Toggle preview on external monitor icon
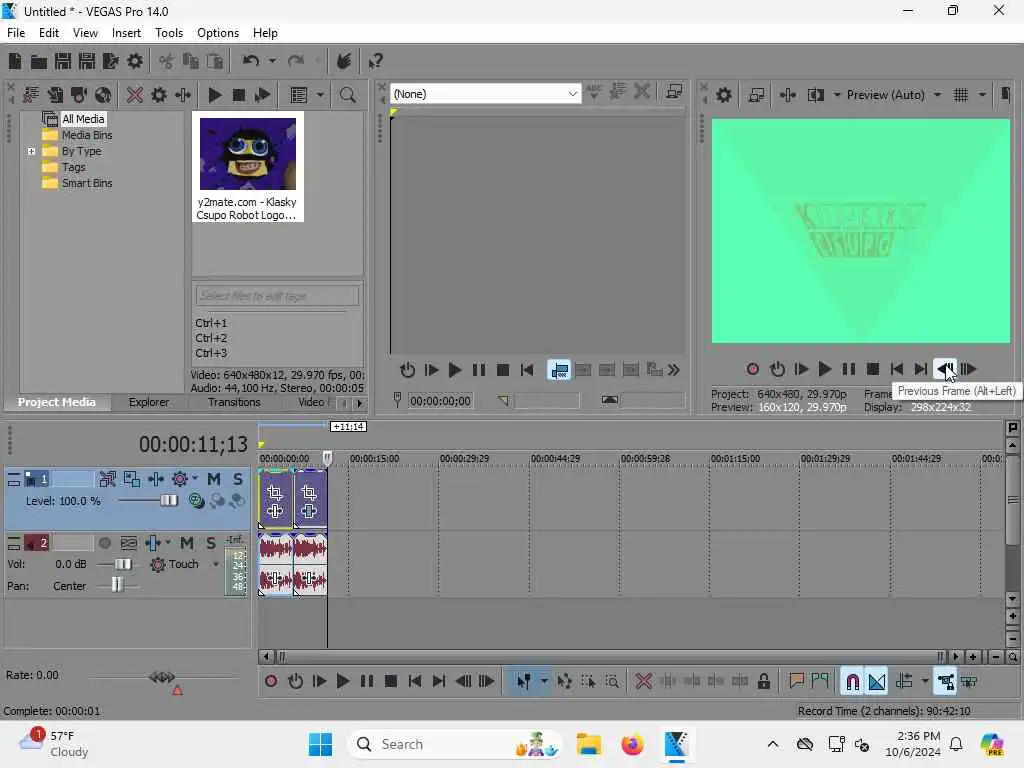The height and width of the screenshot is (768, 1024). (x=756, y=95)
